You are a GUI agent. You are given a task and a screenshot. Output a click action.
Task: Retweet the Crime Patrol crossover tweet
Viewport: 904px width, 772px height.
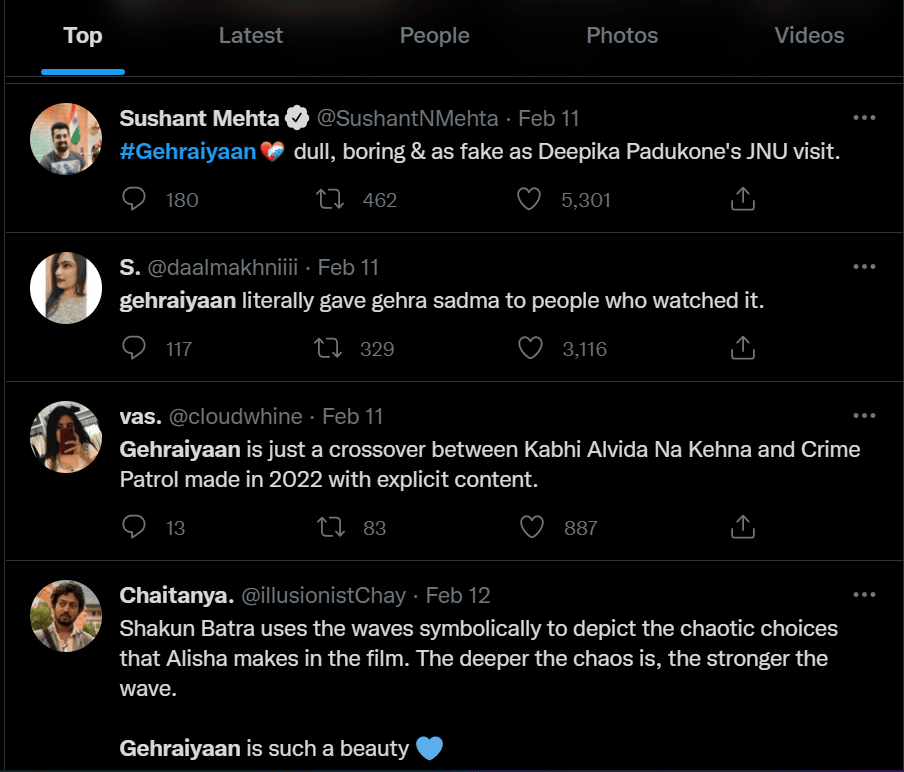click(328, 527)
